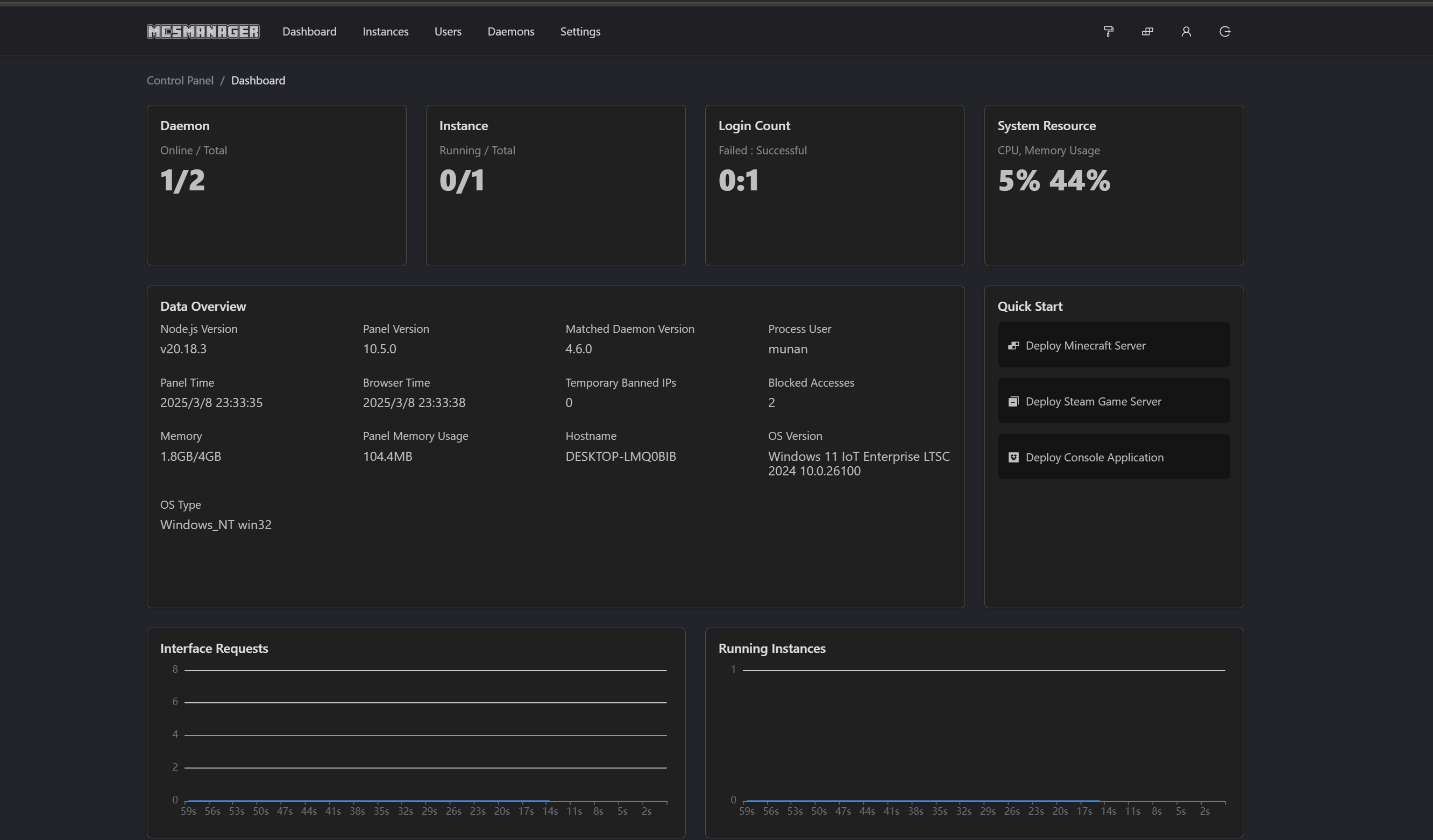Click the System Resource card
1433x840 pixels.
coord(1113,186)
